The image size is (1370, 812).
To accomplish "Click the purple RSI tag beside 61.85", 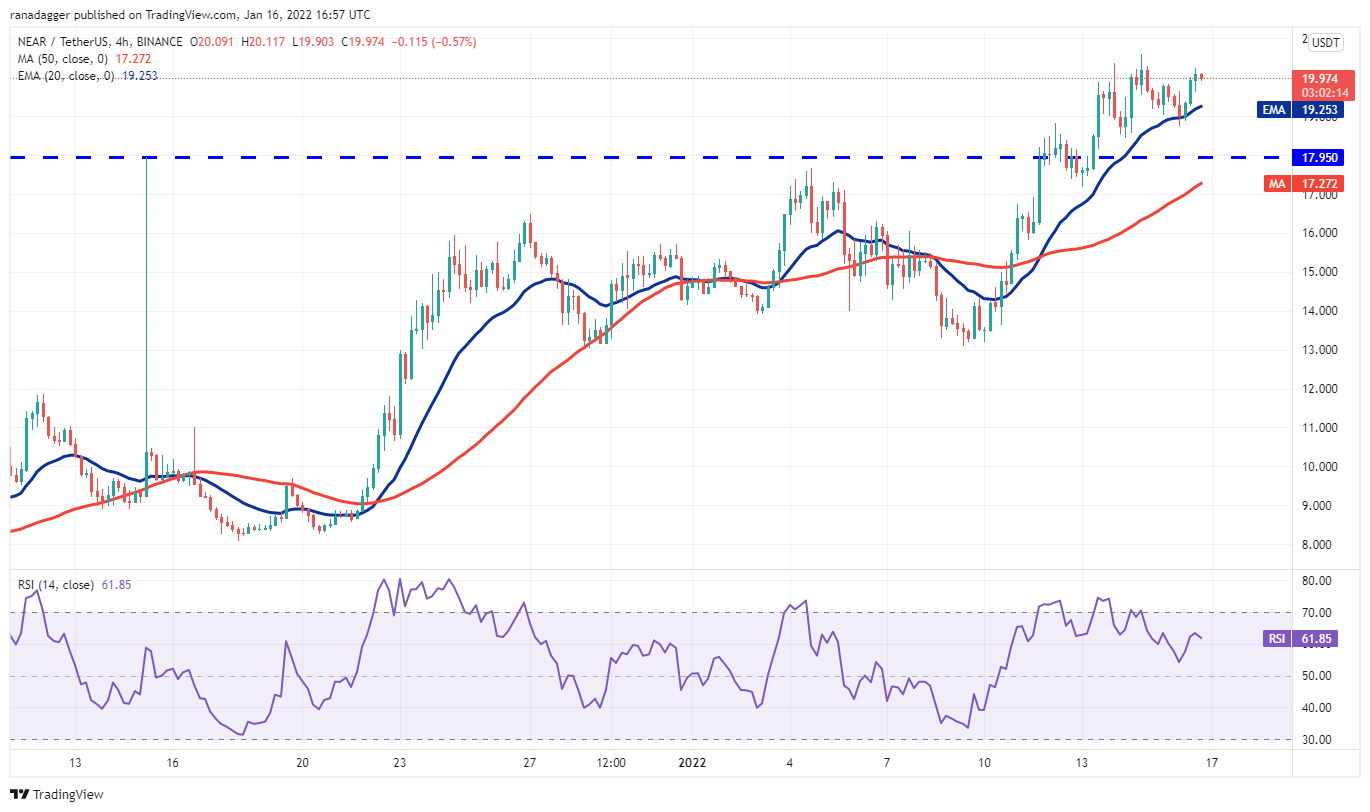I will (1273, 637).
